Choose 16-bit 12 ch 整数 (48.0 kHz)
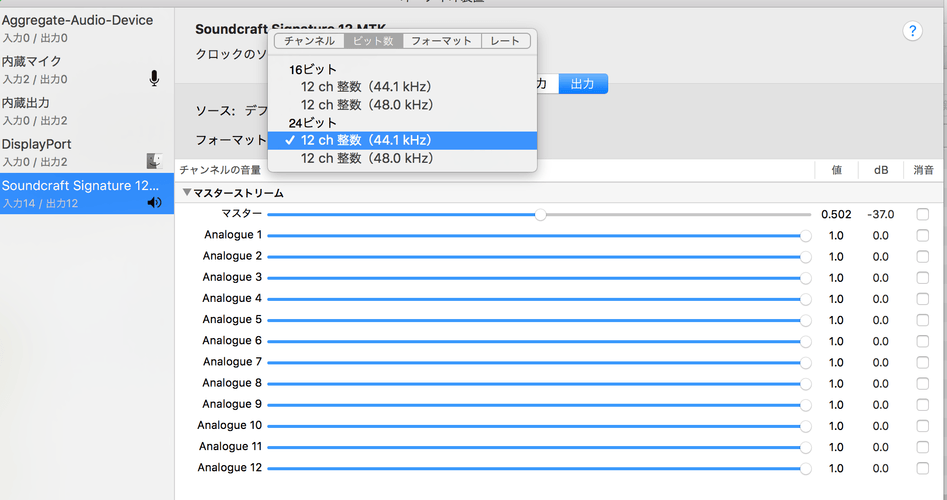The image size is (947, 500). pyautogui.click(x=402, y=105)
